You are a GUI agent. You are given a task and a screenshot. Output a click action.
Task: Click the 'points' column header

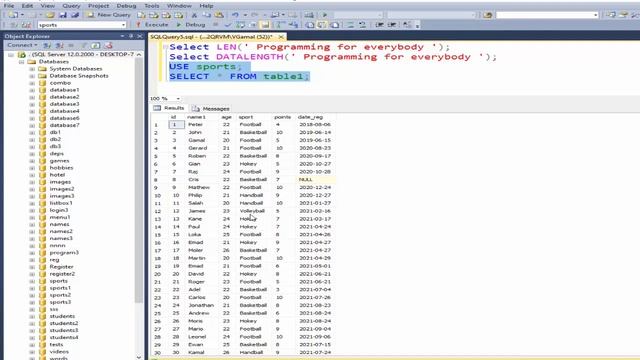(x=282, y=117)
